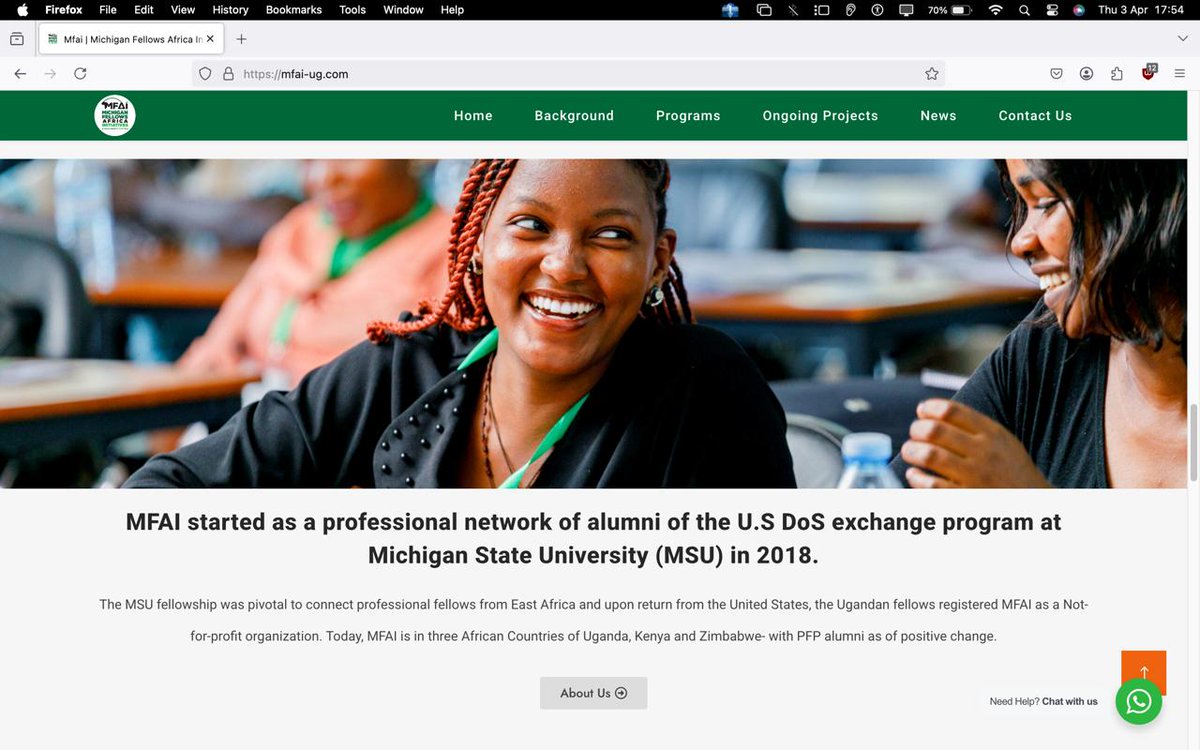Image resolution: width=1200 pixels, height=750 pixels.
Task: Open the View menu
Action: point(183,10)
